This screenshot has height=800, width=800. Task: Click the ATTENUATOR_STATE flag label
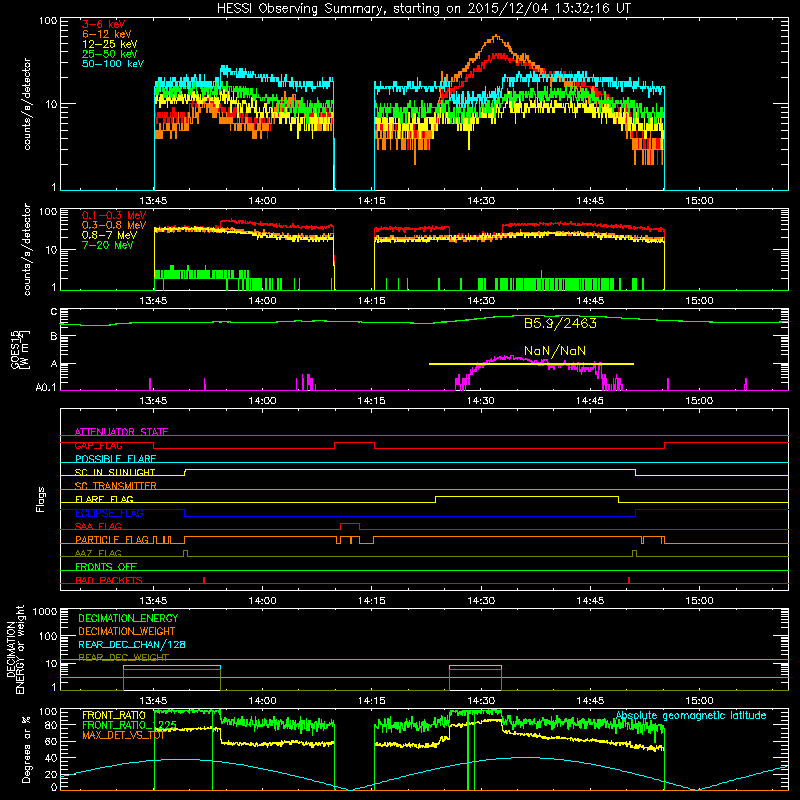tap(121, 432)
